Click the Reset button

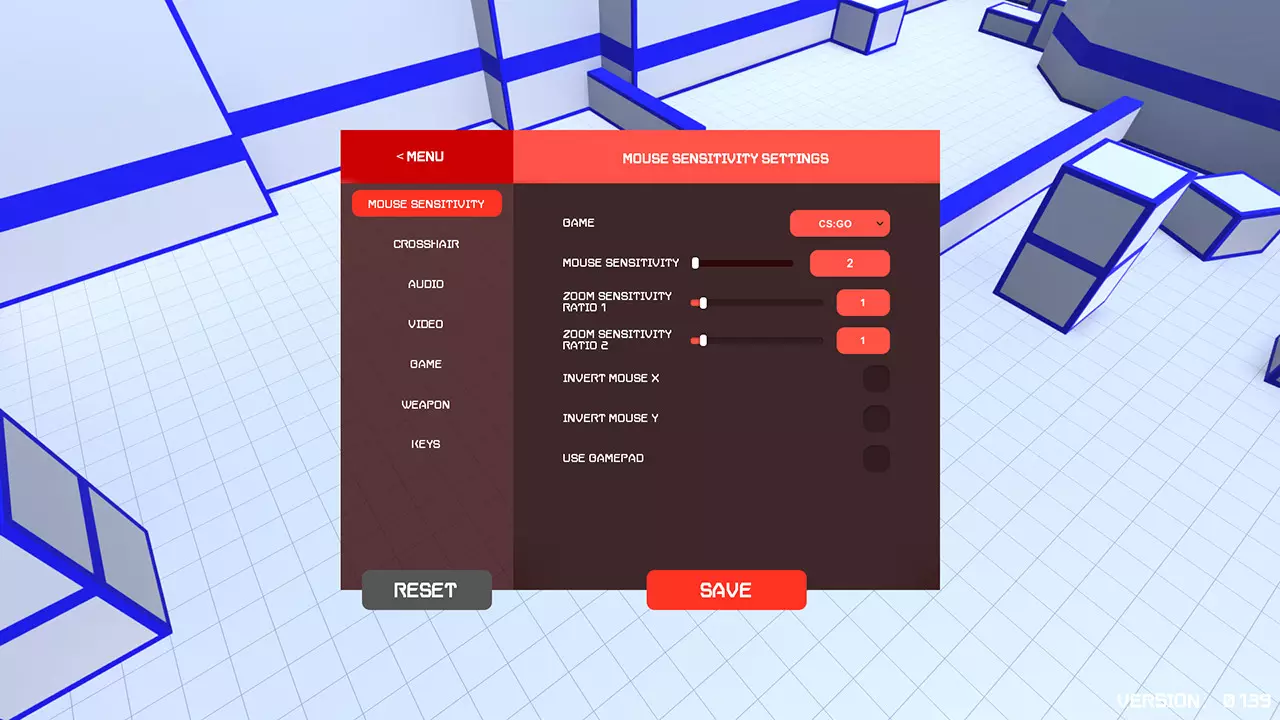(x=427, y=590)
